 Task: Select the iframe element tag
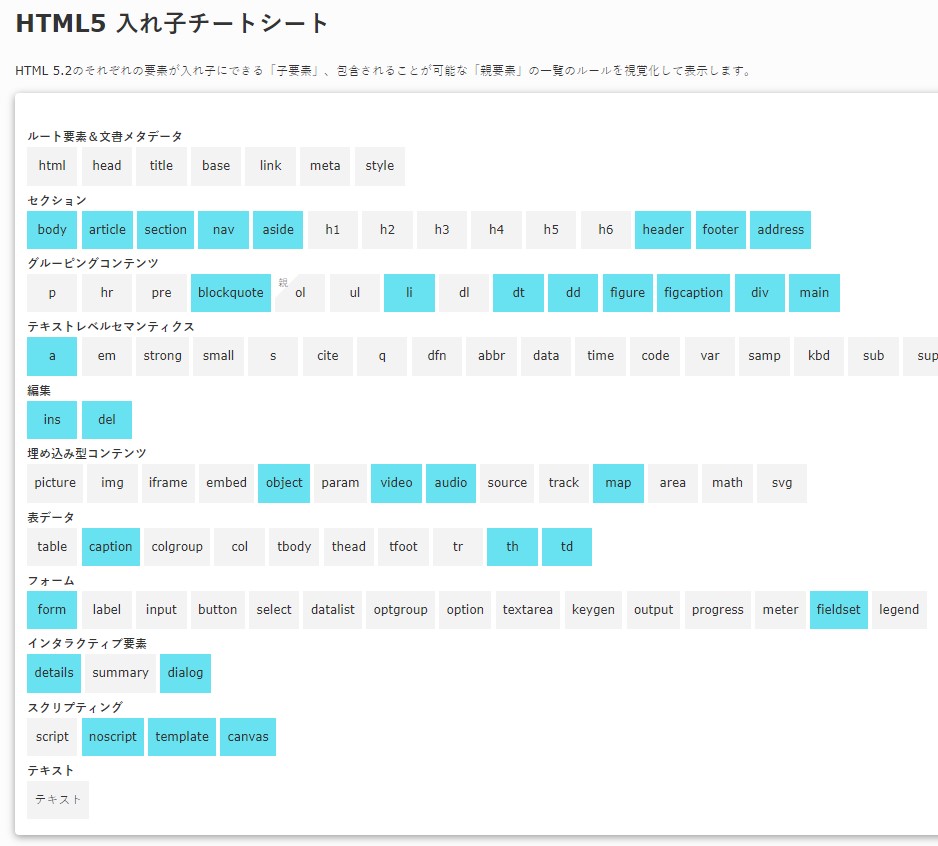tap(168, 483)
